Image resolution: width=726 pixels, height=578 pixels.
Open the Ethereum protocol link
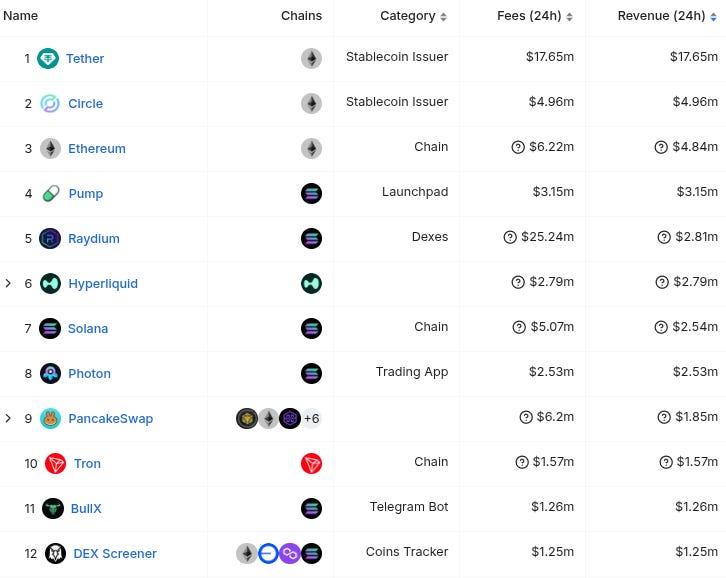(97, 148)
